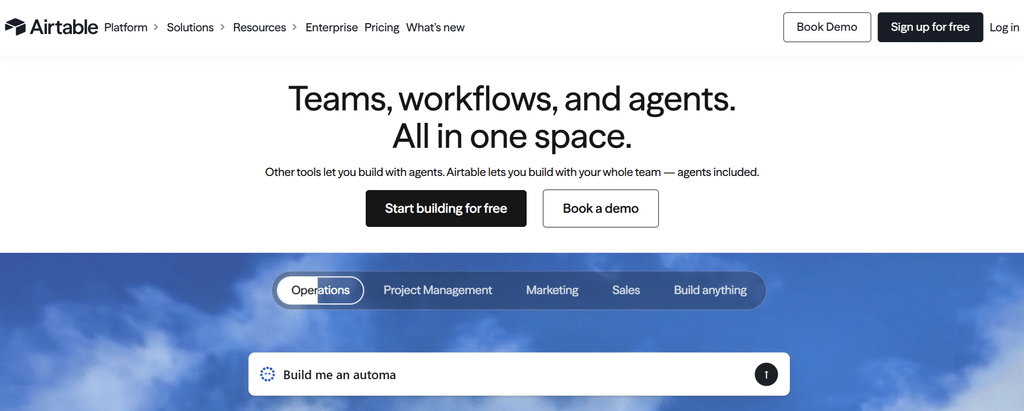Click the 'Other tools let you build' subtitle
This screenshot has height=411, width=1024.
(512, 173)
